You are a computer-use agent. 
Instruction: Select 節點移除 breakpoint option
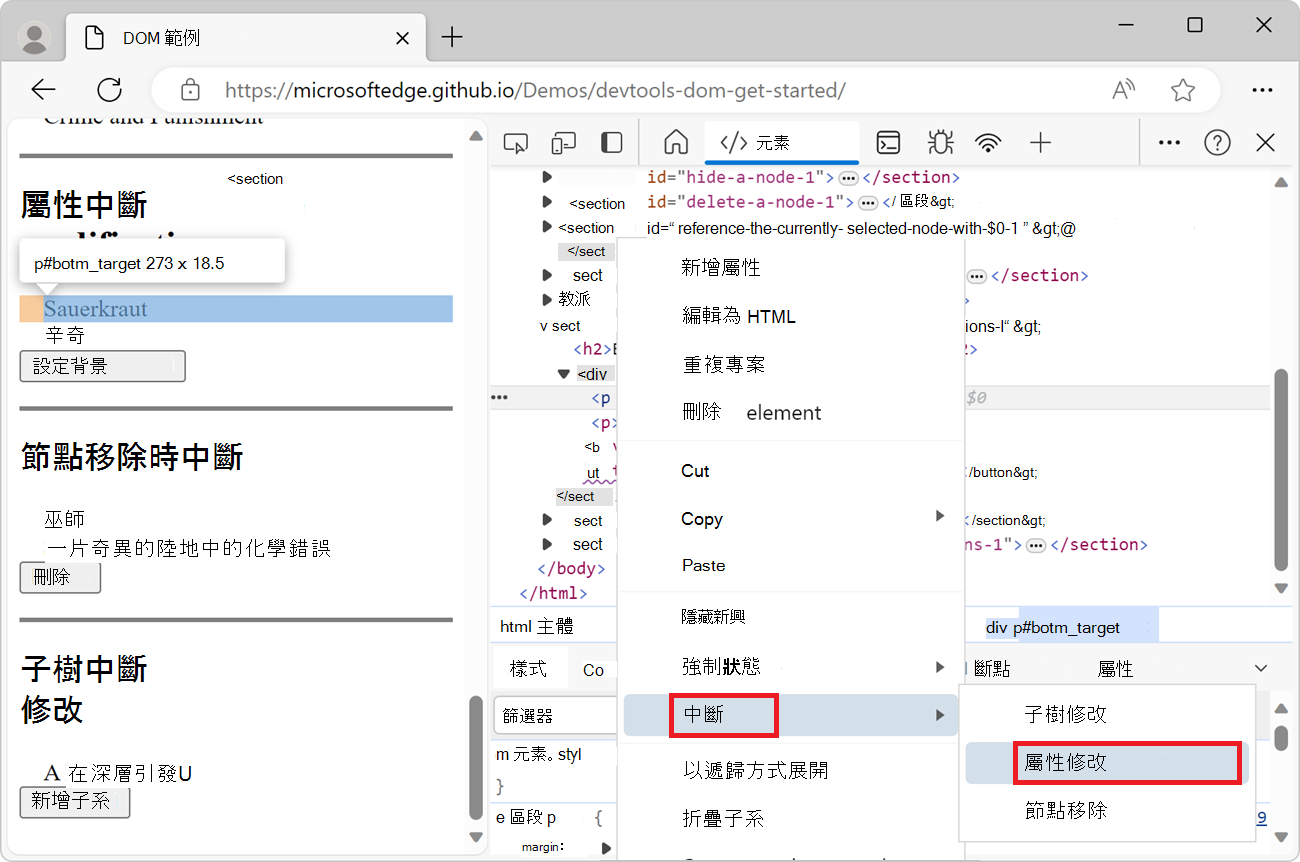point(1106,810)
